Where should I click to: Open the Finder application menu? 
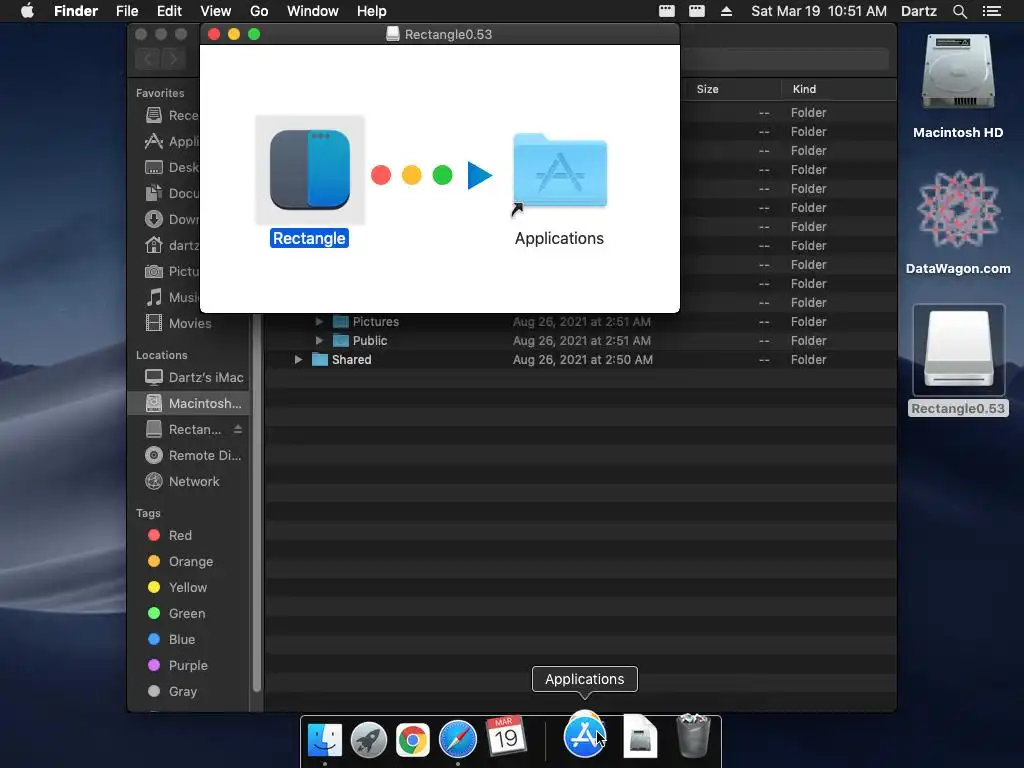pyautogui.click(x=76, y=11)
